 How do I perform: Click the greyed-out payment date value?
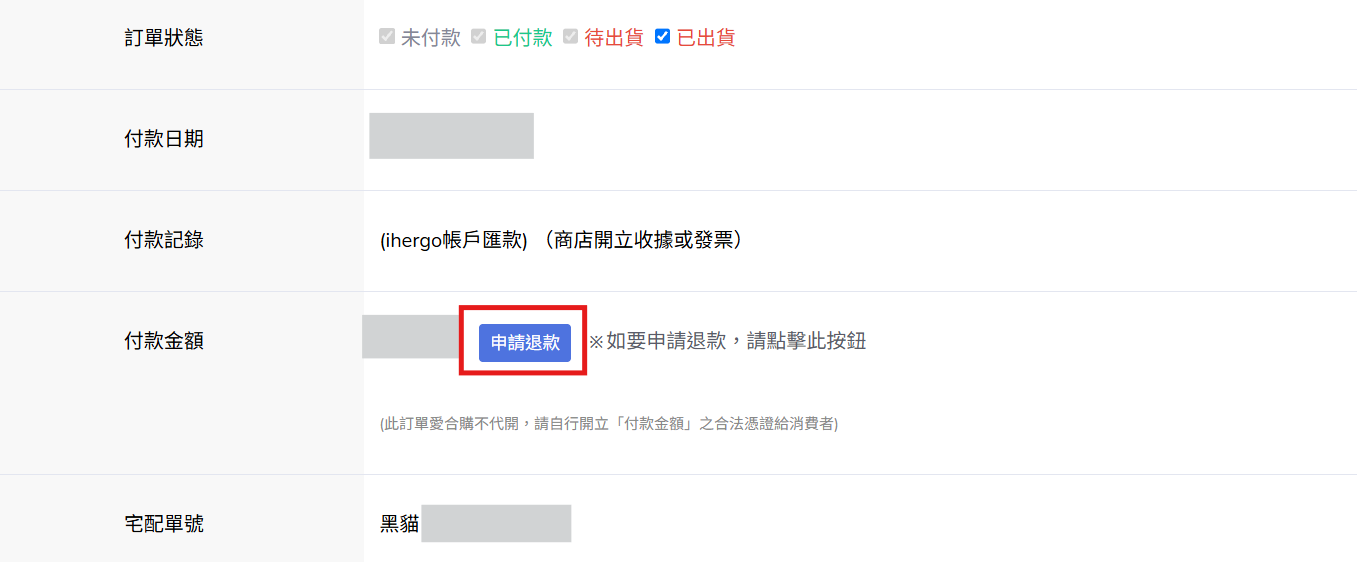(451, 136)
